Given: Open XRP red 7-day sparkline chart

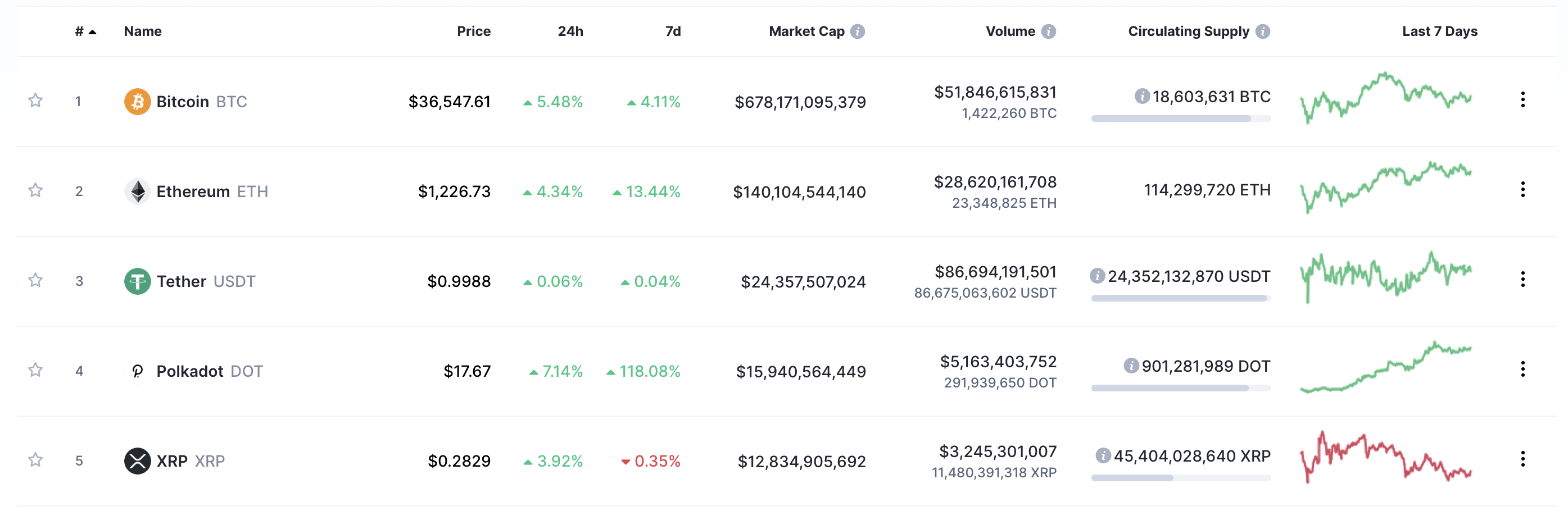Looking at the screenshot, I should pyautogui.click(x=1386, y=457).
